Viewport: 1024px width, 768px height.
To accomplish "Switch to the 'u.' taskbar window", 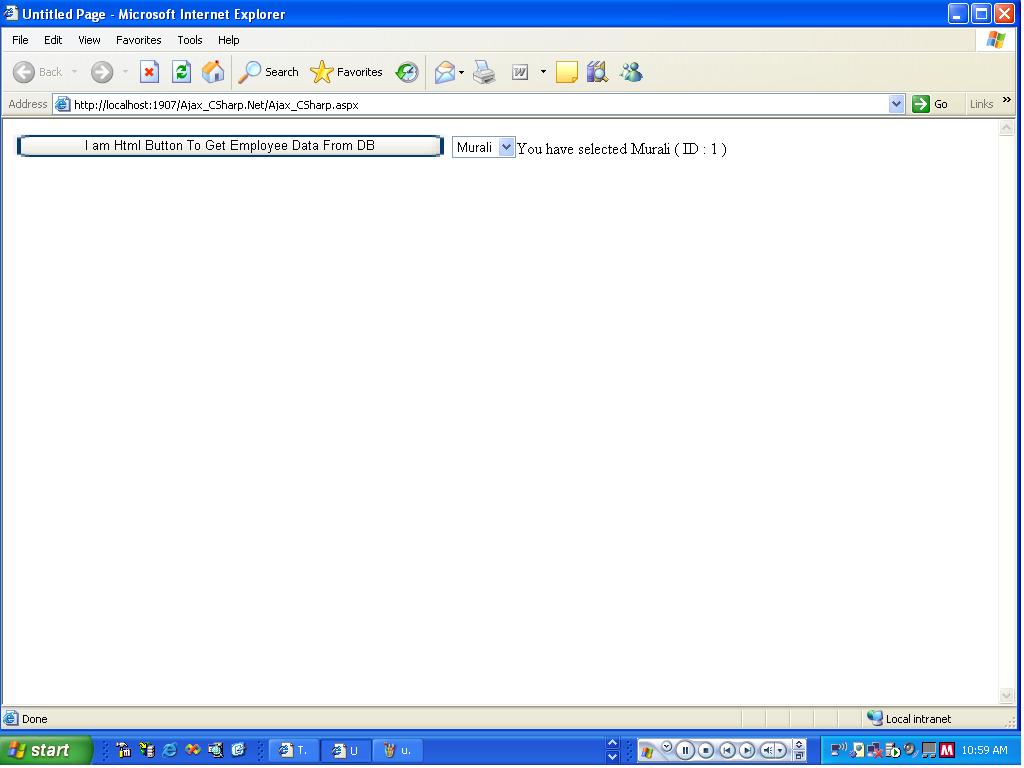I will click(x=398, y=750).
